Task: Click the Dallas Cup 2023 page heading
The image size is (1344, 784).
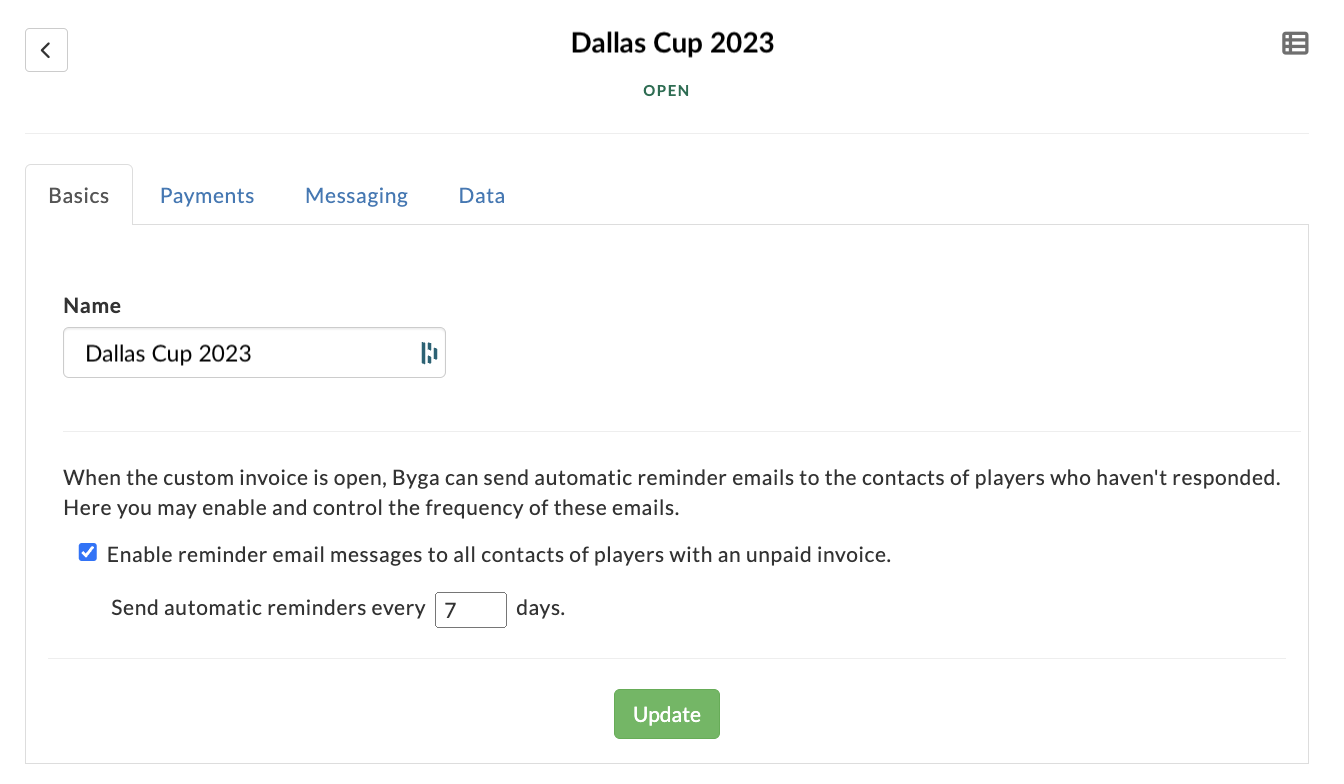Action: tap(673, 43)
